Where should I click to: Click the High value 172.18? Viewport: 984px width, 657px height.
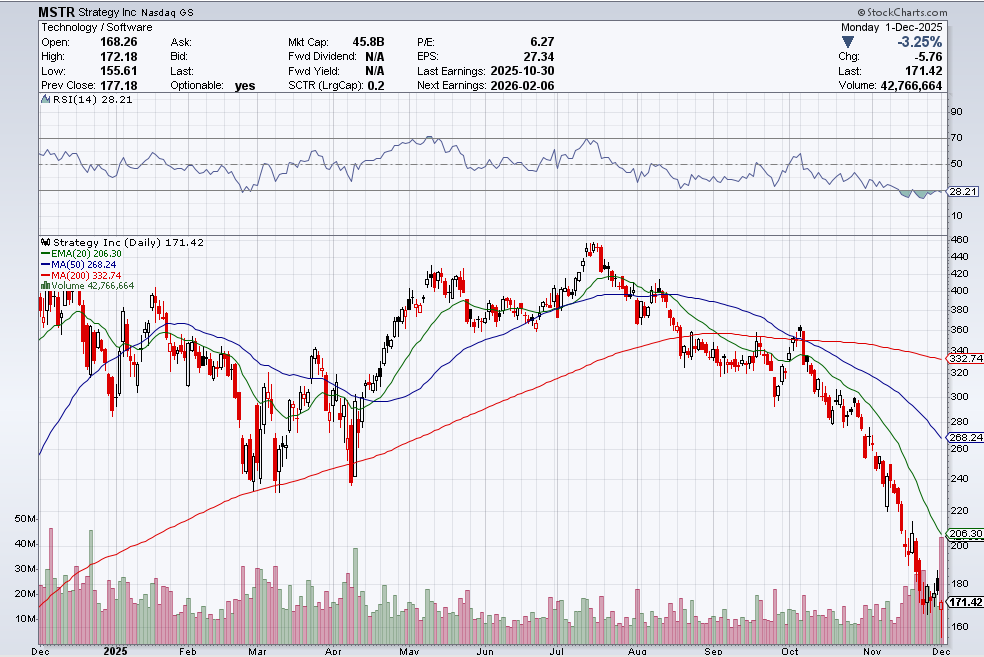[119, 56]
